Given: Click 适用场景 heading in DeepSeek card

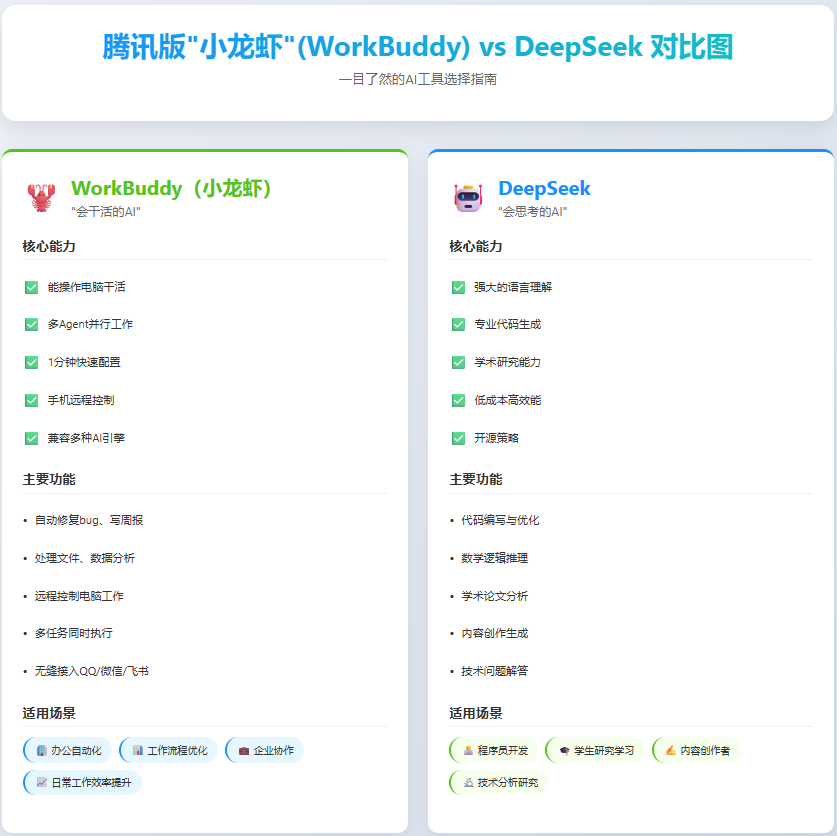Looking at the screenshot, I should pyautogui.click(x=476, y=713).
